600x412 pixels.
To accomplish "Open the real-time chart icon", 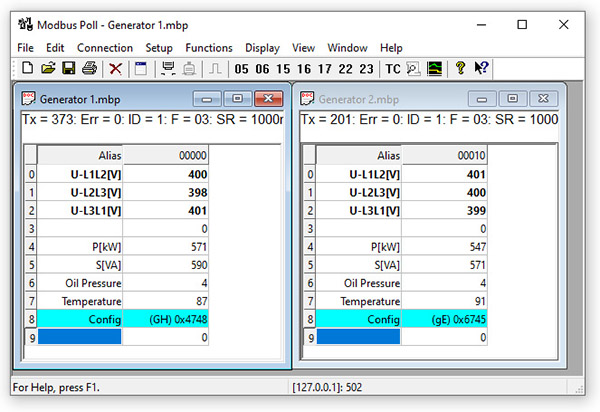I will click(x=435, y=69).
